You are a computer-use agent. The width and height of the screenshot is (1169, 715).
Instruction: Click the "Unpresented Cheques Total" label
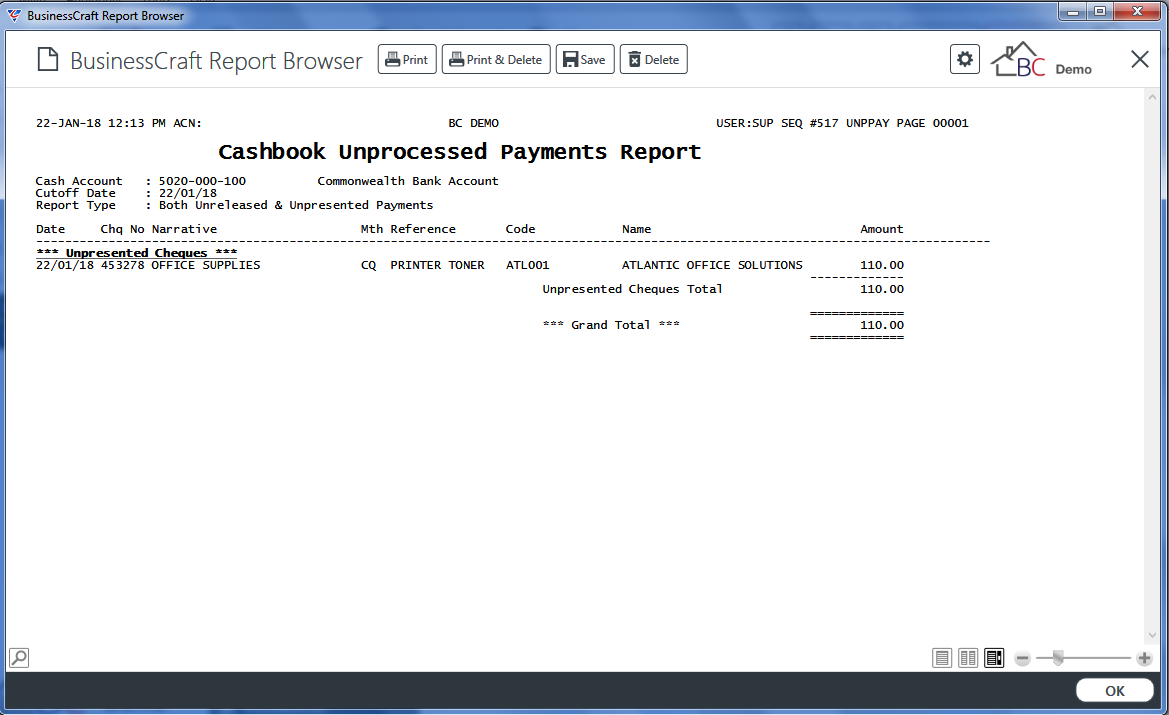tap(632, 289)
